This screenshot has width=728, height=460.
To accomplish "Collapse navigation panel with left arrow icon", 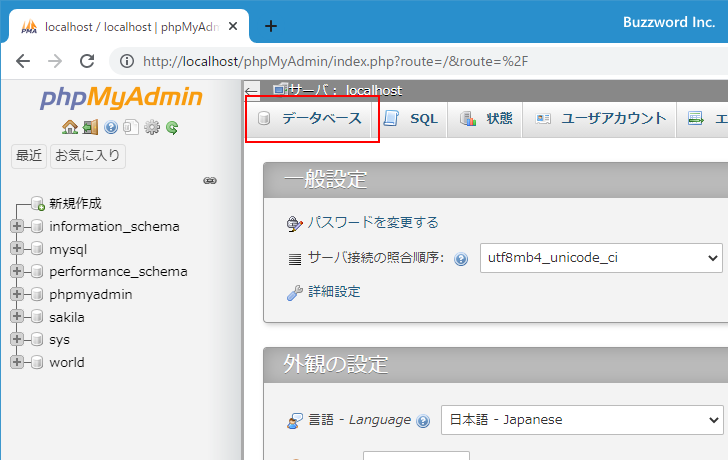I will [x=251, y=91].
